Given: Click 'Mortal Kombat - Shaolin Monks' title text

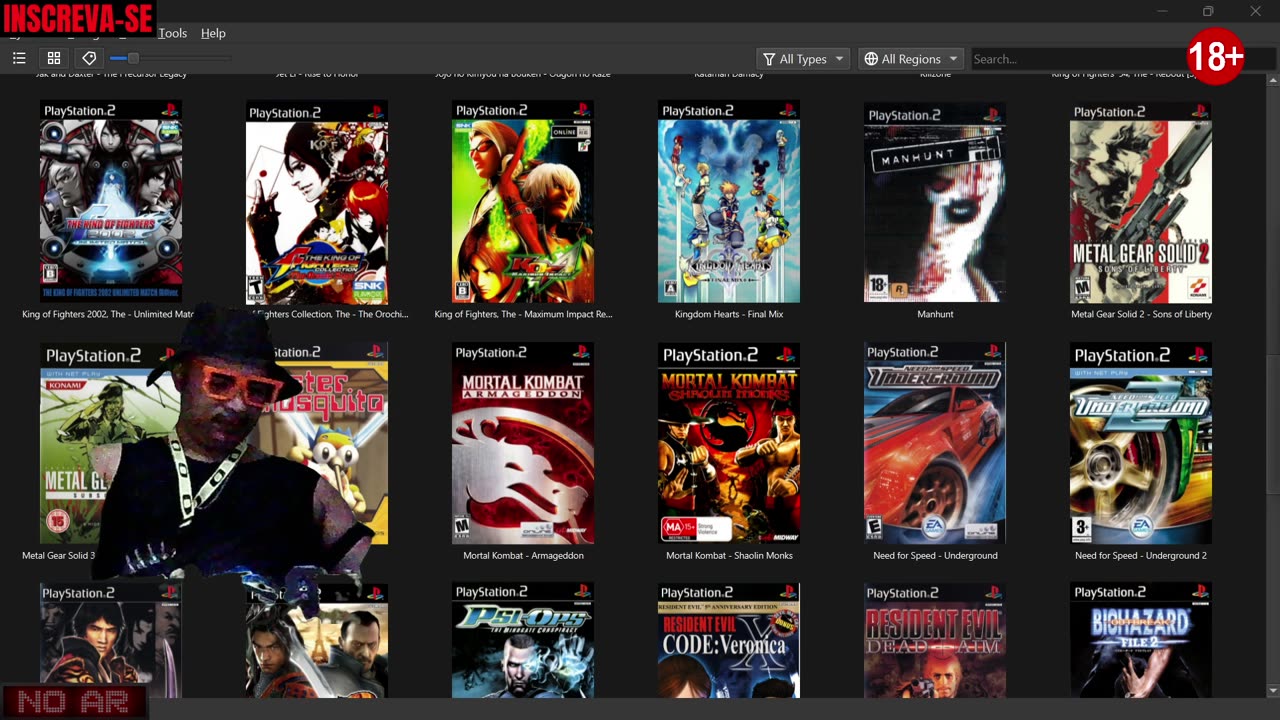Looking at the screenshot, I should (x=729, y=555).
